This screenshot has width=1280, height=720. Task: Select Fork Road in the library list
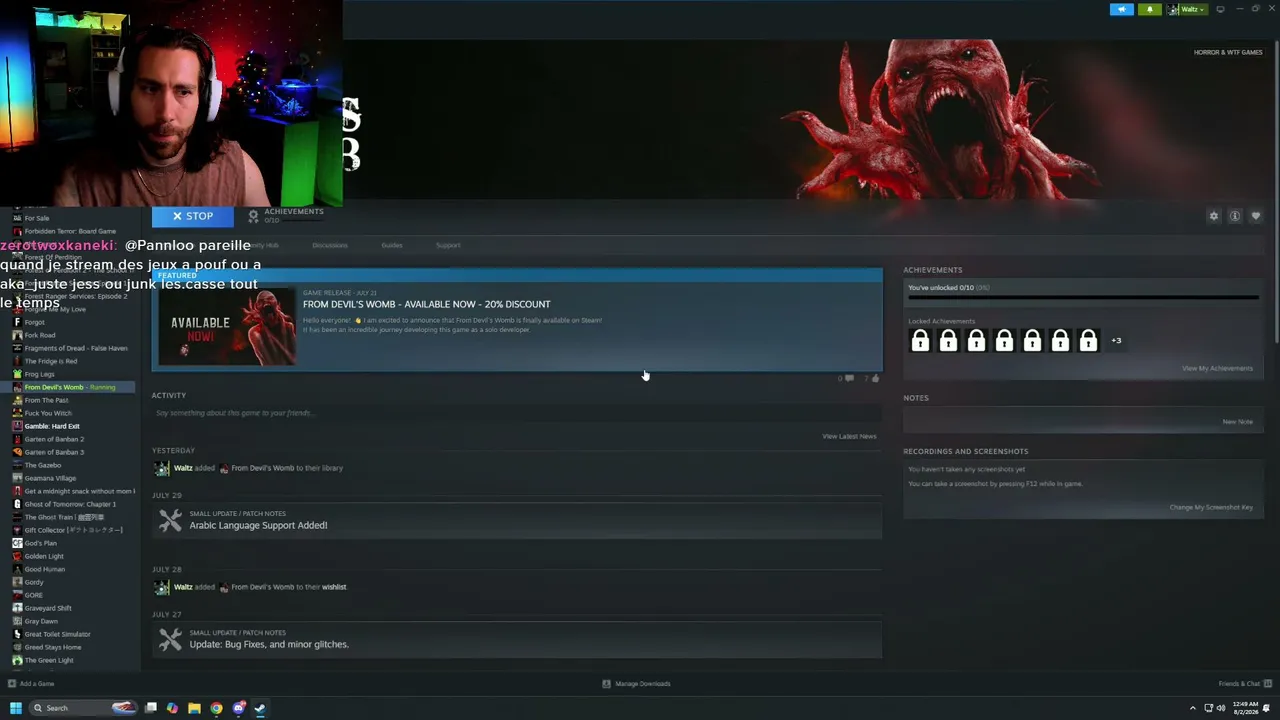click(x=39, y=335)
